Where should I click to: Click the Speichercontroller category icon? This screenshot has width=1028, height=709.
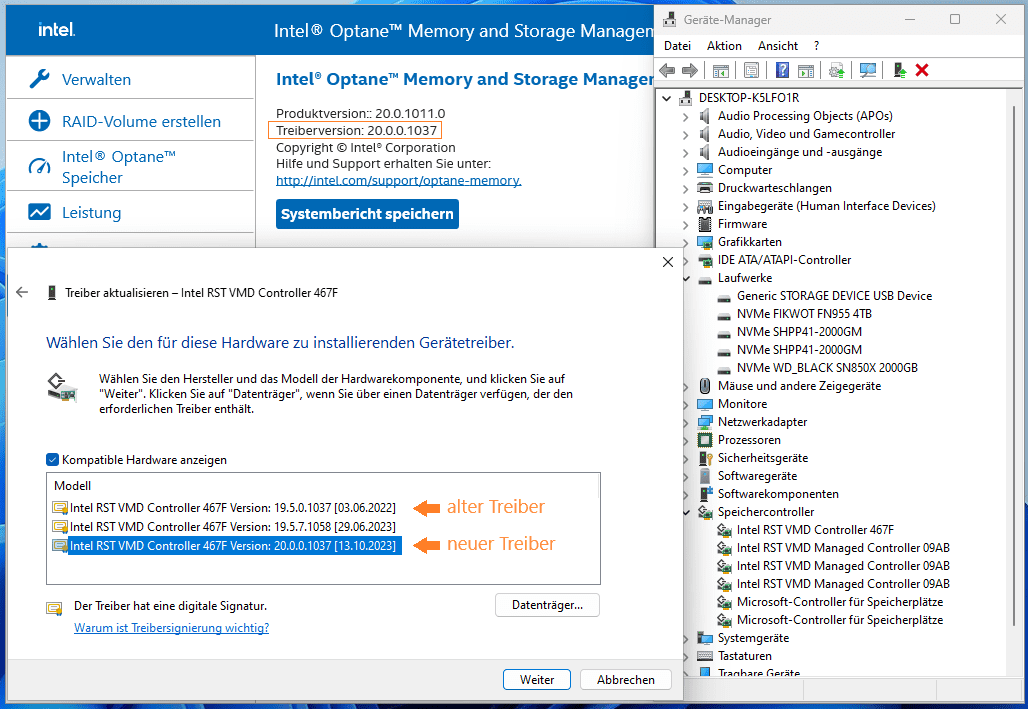(x=705, y=512)
